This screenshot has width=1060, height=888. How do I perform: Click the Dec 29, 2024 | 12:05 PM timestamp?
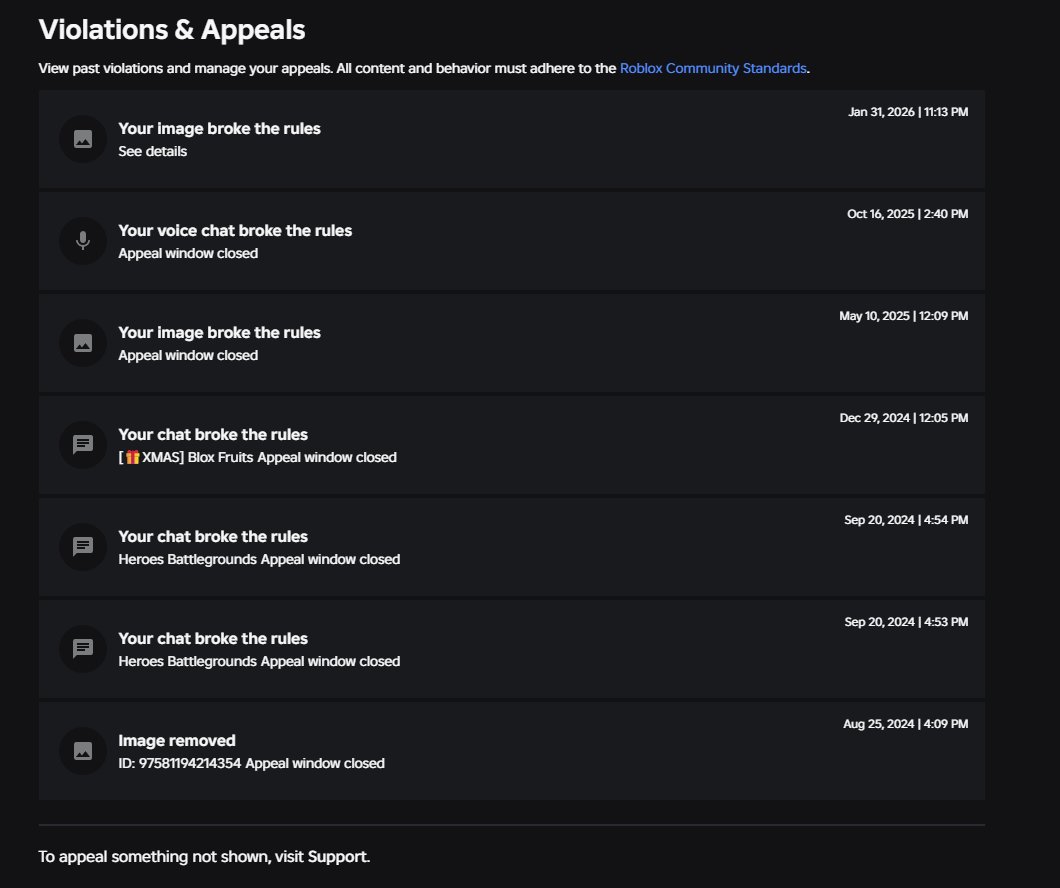click(x=904, y=418)
